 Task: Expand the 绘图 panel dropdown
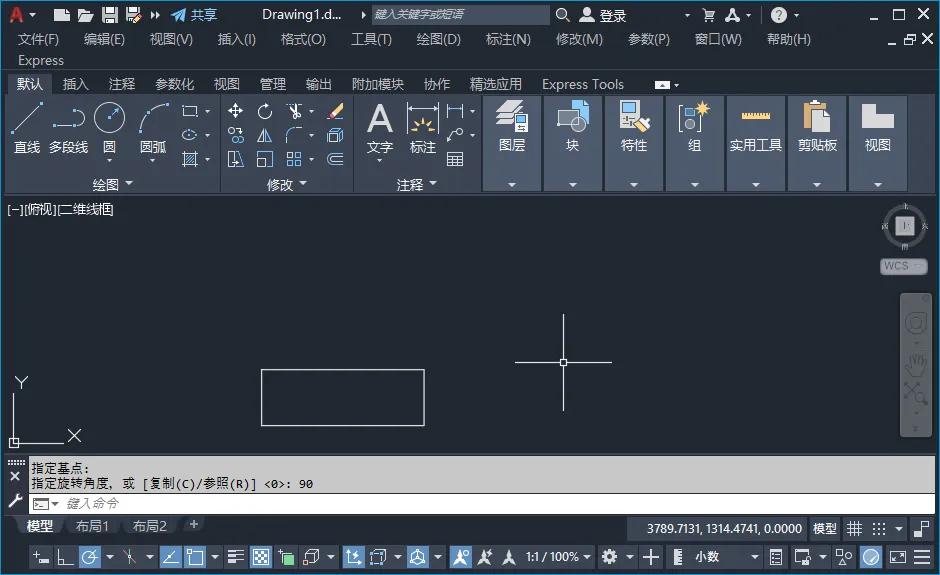113,184
